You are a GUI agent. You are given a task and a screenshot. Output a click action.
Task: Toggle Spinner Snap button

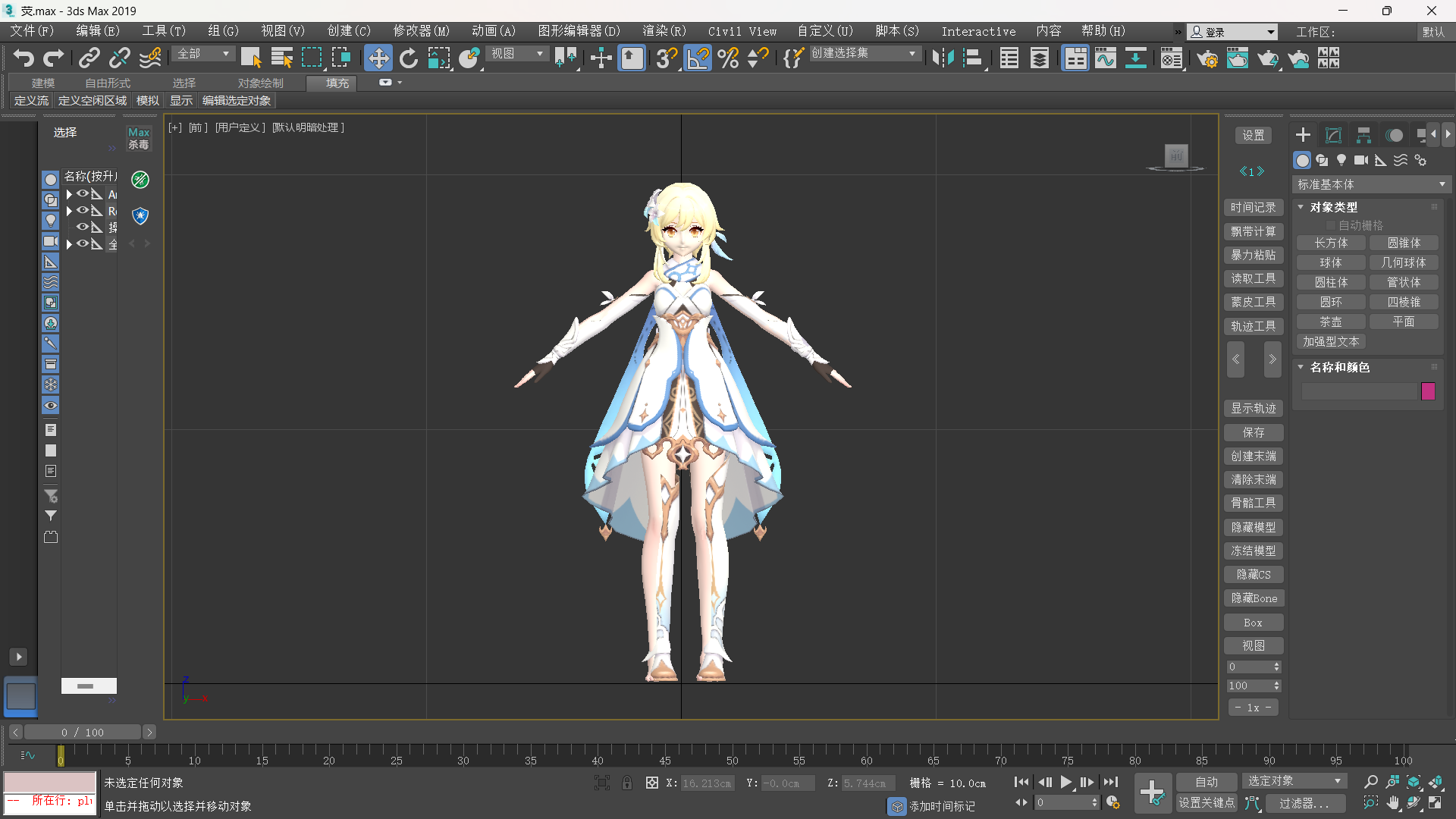[758, 58]
